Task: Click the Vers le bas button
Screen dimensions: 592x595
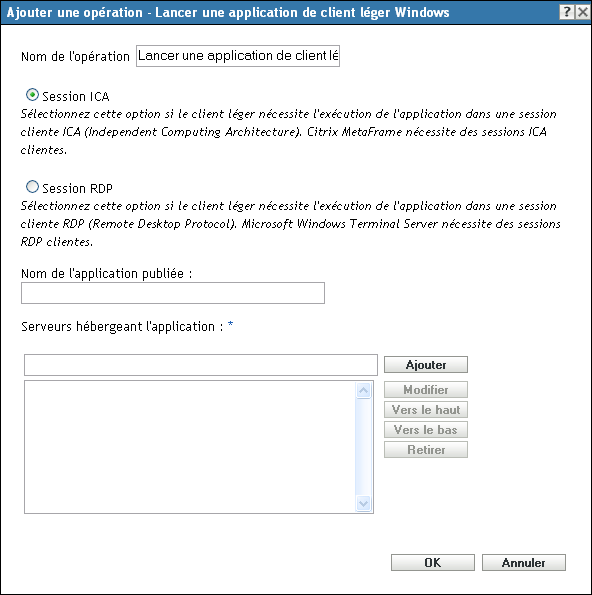Action: coord(426,430)
